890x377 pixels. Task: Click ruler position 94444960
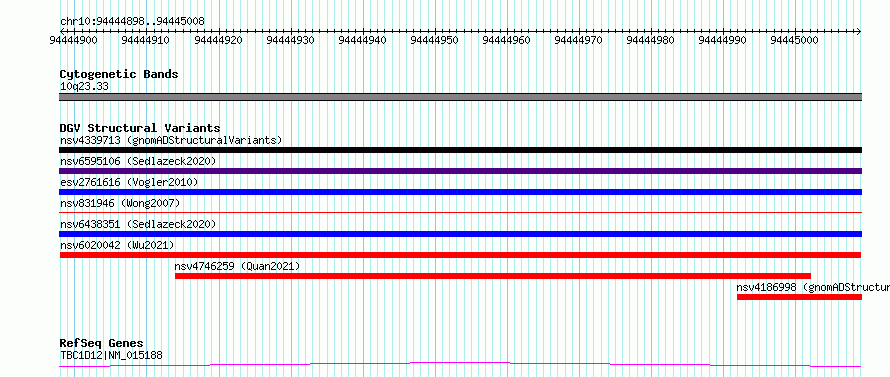[506, 40]
